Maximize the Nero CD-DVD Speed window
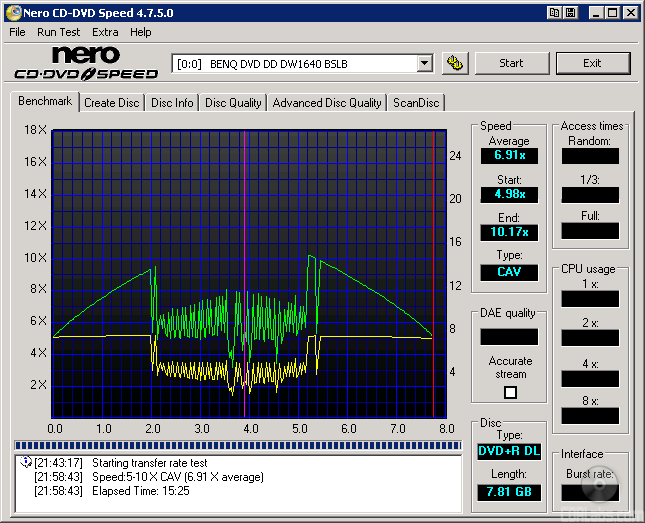The width and height of the screenshot is (645, 523). click(x=611, y=12)
